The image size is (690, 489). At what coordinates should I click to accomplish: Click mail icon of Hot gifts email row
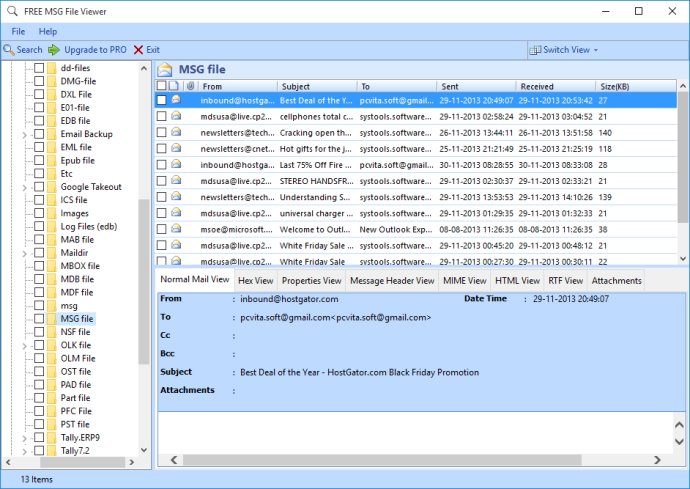point(176,148)
